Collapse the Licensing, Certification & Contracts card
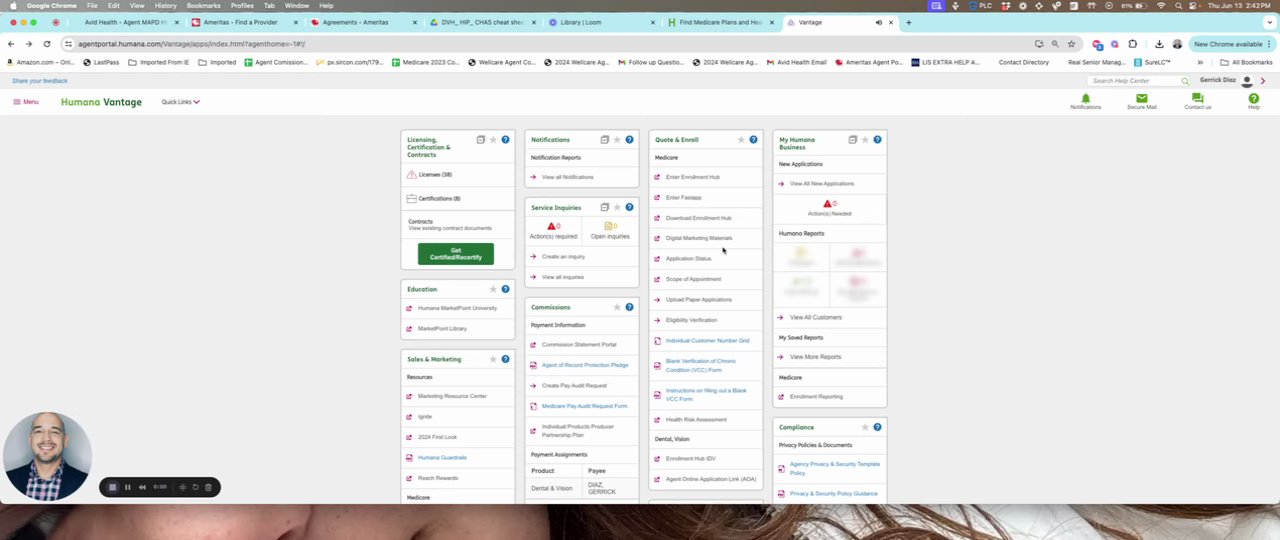This screenshot has width=1280, height=540. tap(481, 140)
